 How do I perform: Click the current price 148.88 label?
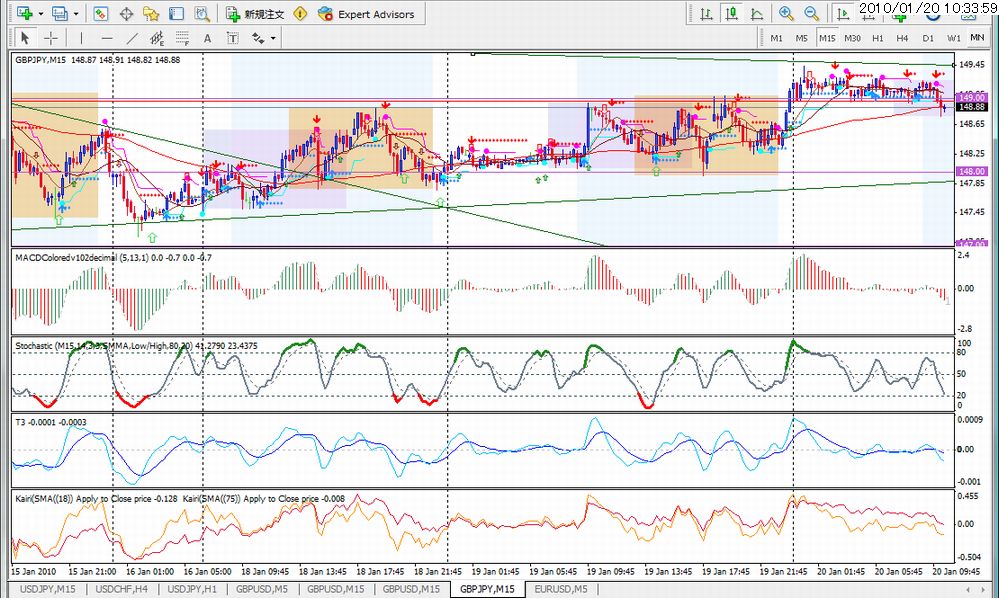pyautogui.click(x=972, y=107)
